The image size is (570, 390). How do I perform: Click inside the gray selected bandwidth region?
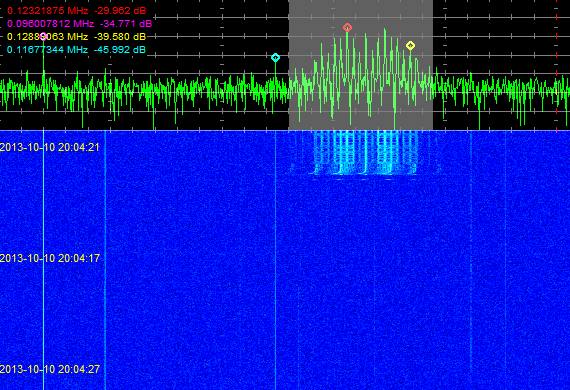pos(361,65)
